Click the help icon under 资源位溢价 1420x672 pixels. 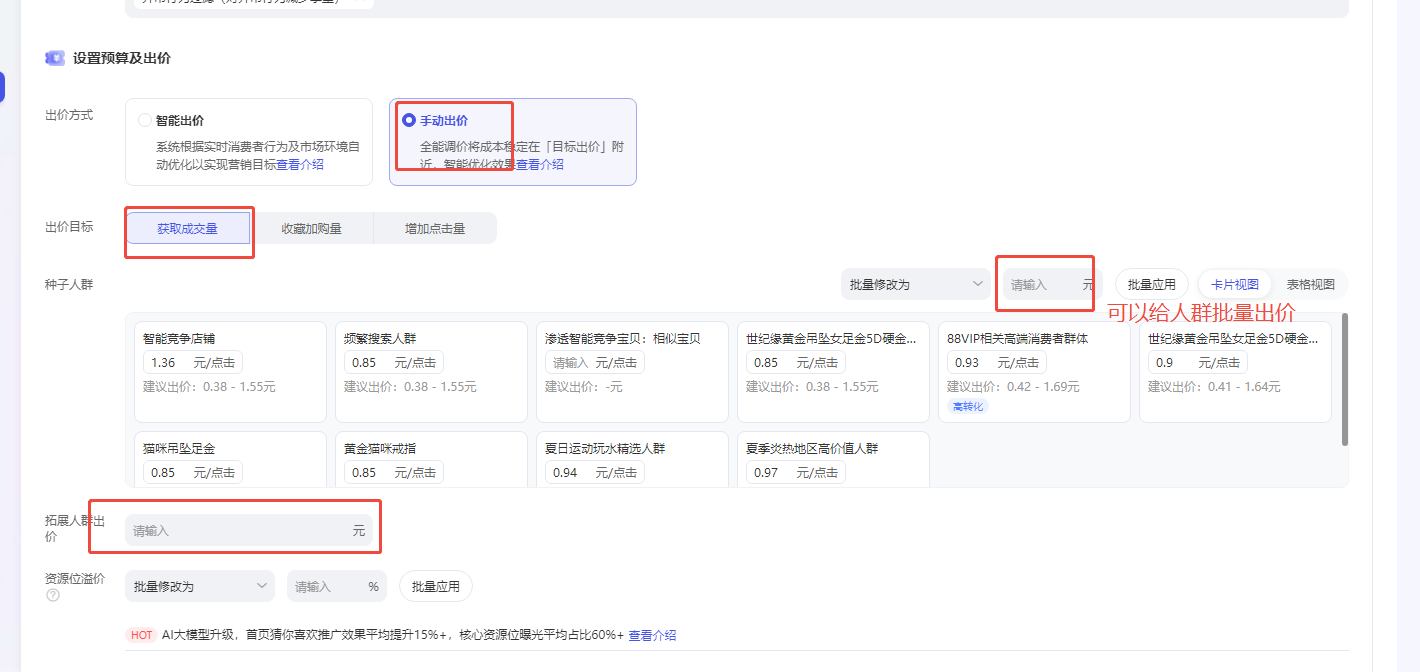53,595
